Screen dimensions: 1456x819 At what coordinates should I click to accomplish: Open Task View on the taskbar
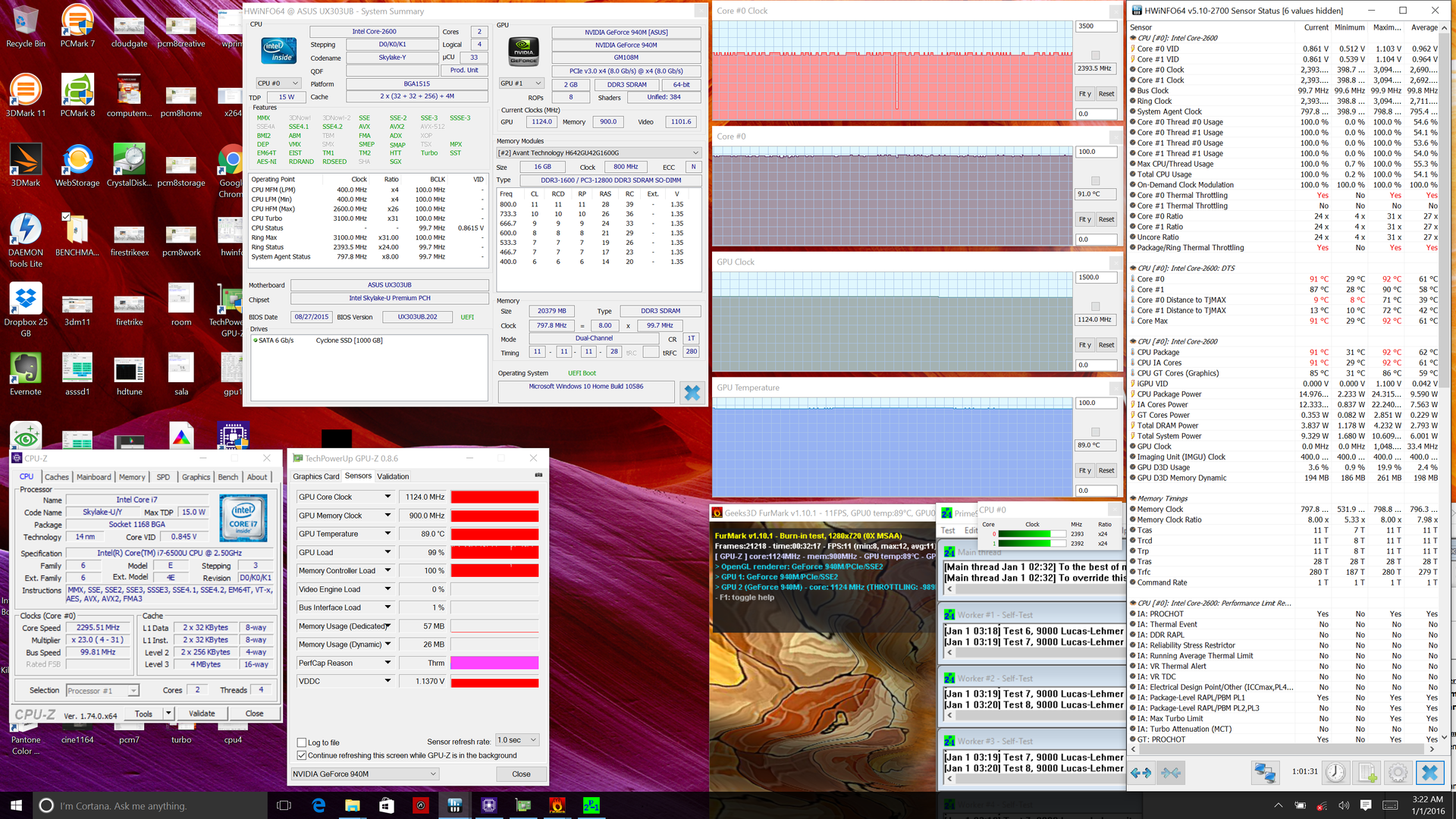coord(284,805)
